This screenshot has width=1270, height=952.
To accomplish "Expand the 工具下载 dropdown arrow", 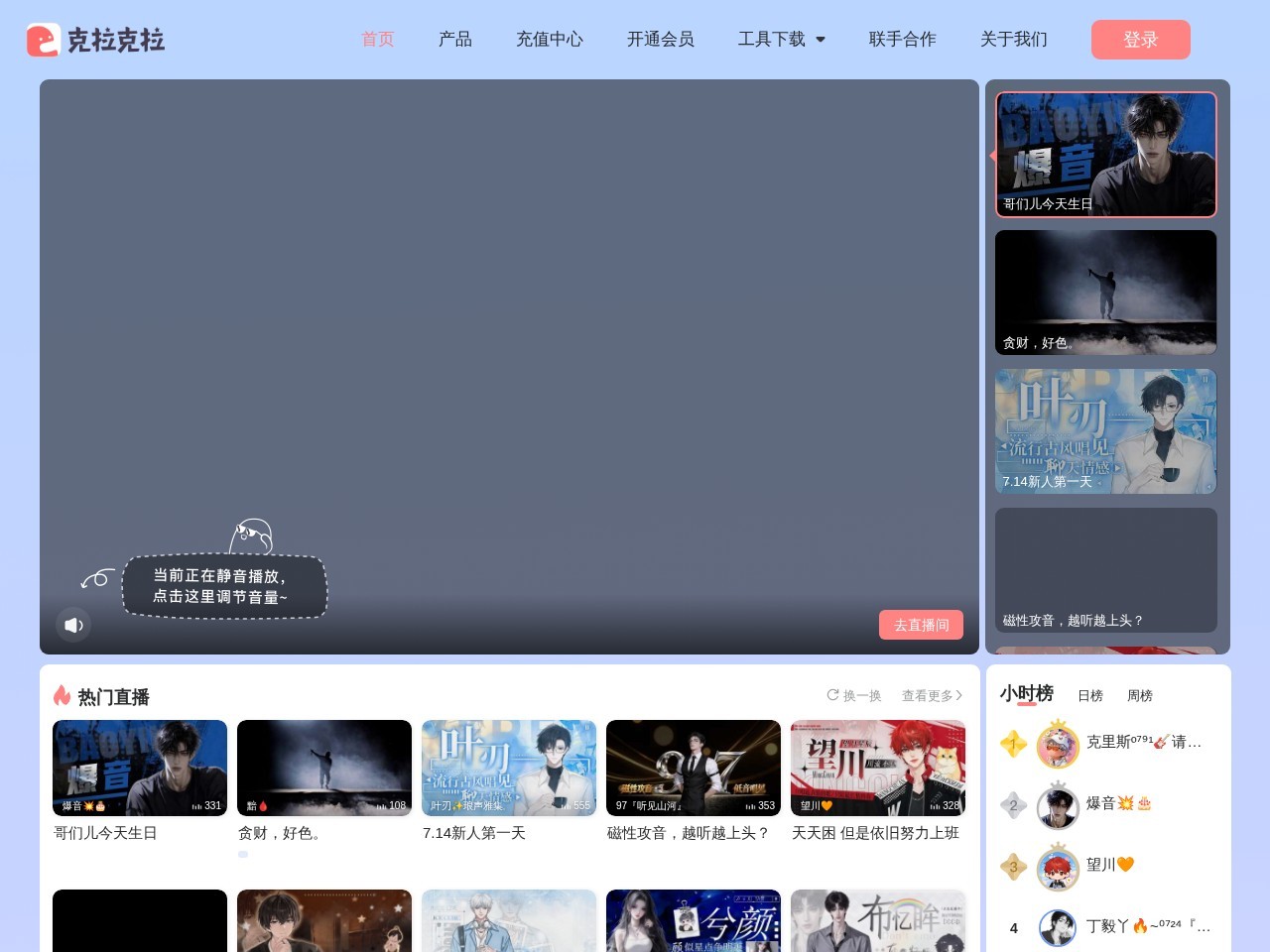I will [x=821, y=40].
